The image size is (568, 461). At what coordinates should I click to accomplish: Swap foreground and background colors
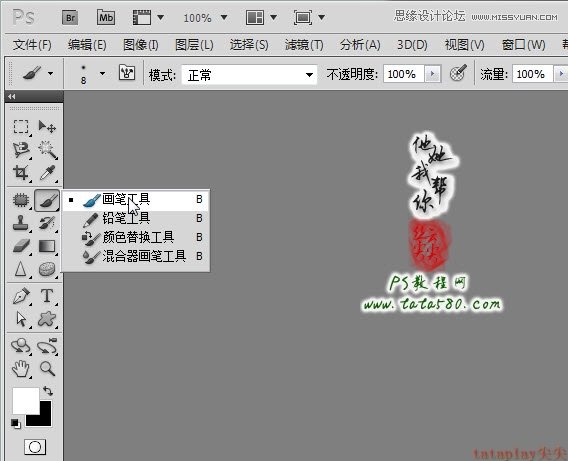[x=48, y=391]
